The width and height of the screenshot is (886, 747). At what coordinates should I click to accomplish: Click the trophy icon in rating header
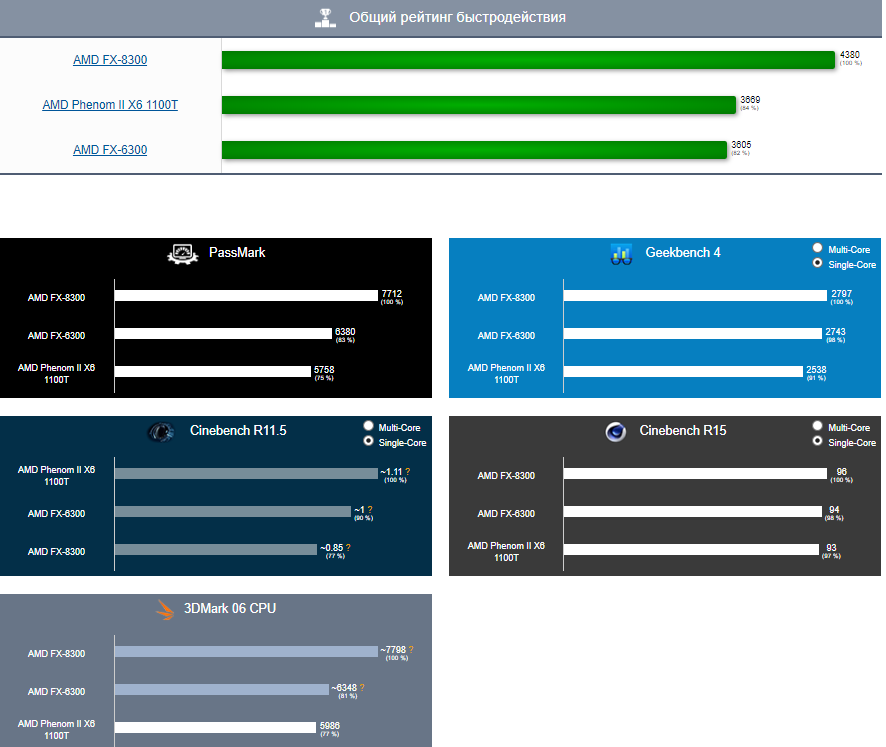[325, 18]
